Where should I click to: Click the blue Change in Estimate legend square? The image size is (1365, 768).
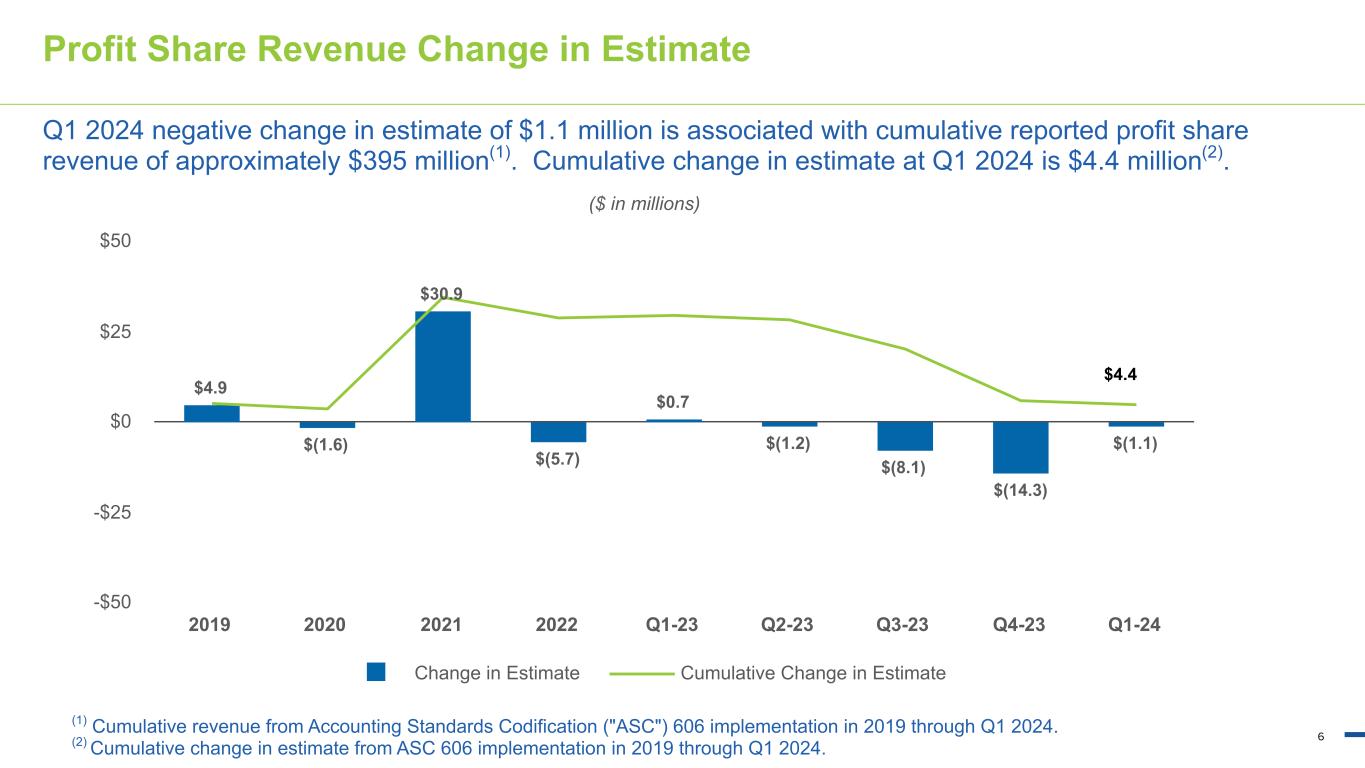point(376,673)
